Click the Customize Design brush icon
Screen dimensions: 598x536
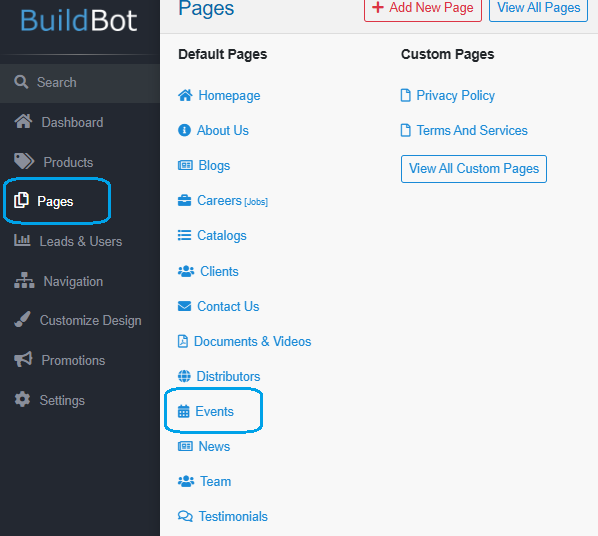[x=22, y=319]
